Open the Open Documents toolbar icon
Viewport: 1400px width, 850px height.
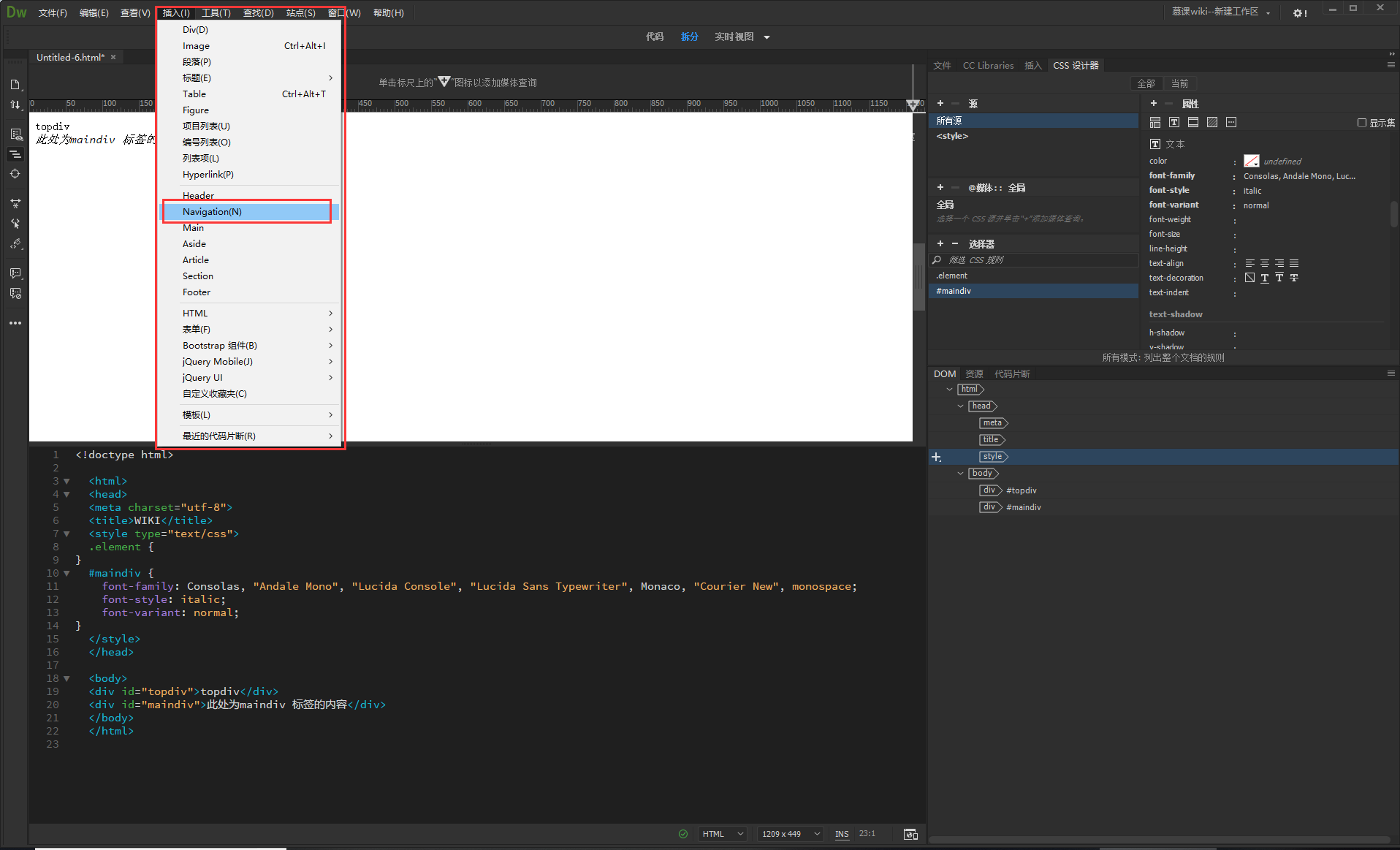pyautogui.click(x=15, y=85)
